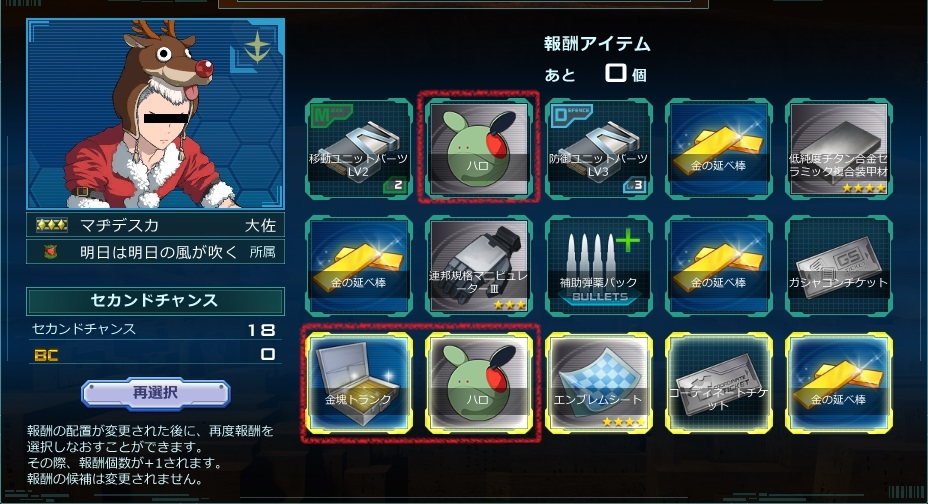Pick the ハロ reward in top row
928x504 pixels.
[478, 148]
